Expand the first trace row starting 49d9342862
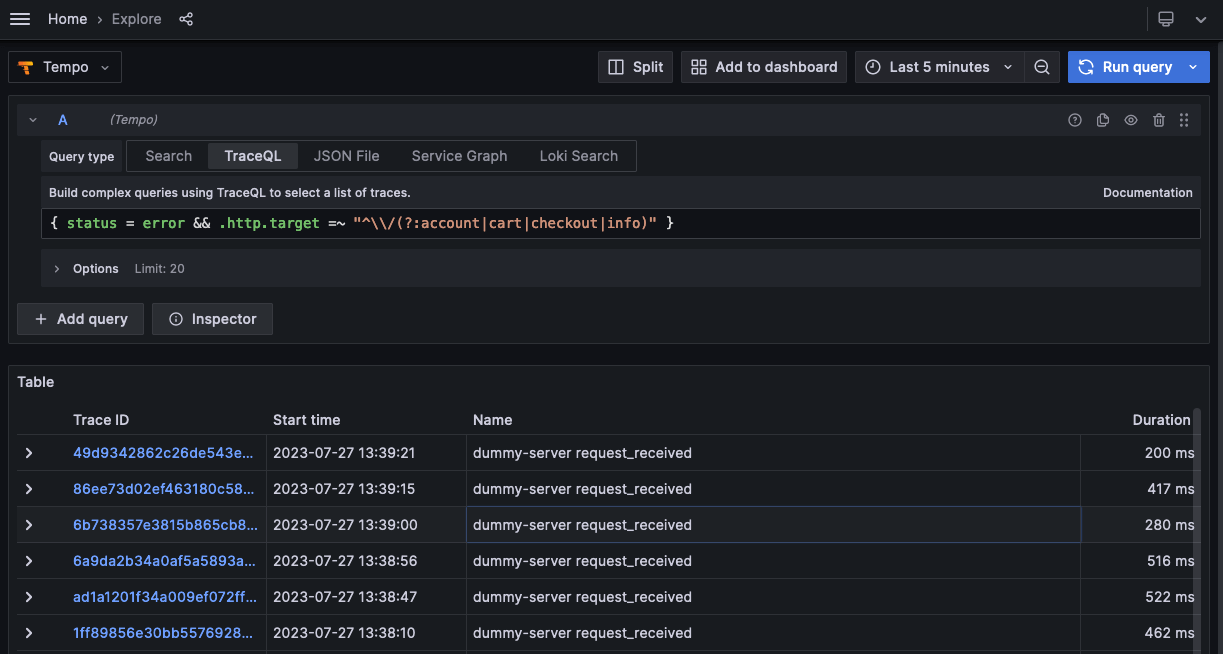Viewport: 1223px width, 654px height. (x=28, y=452)
